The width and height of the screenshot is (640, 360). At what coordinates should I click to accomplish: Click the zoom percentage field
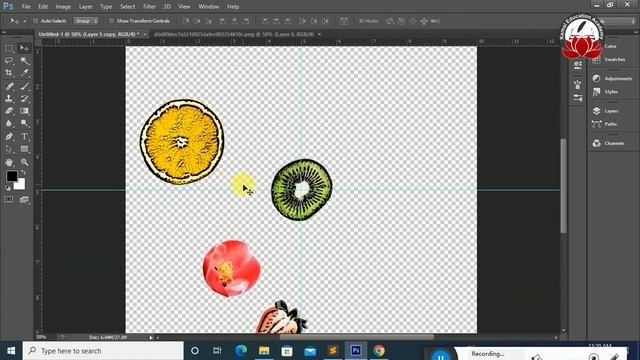[42, 338]
